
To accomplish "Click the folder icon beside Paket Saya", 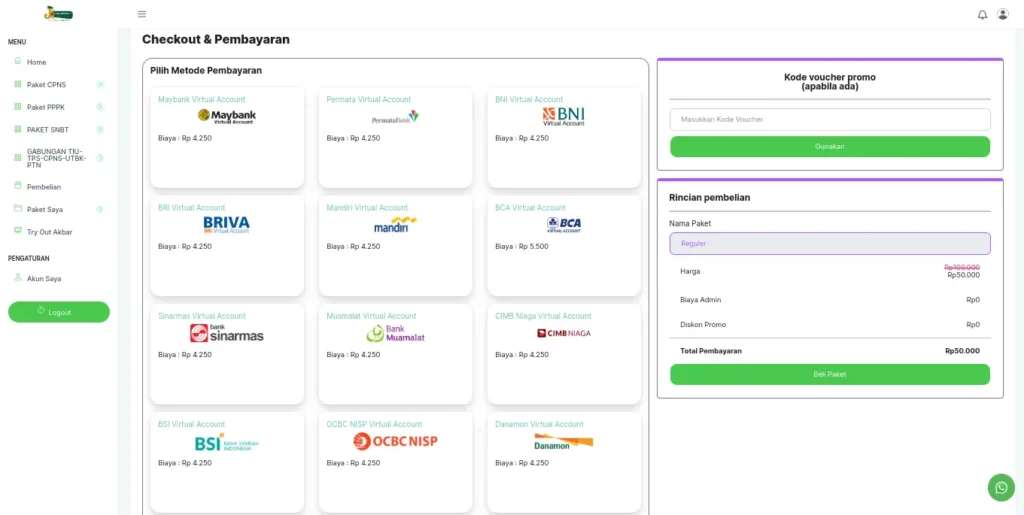I will [x=18, y=209].
